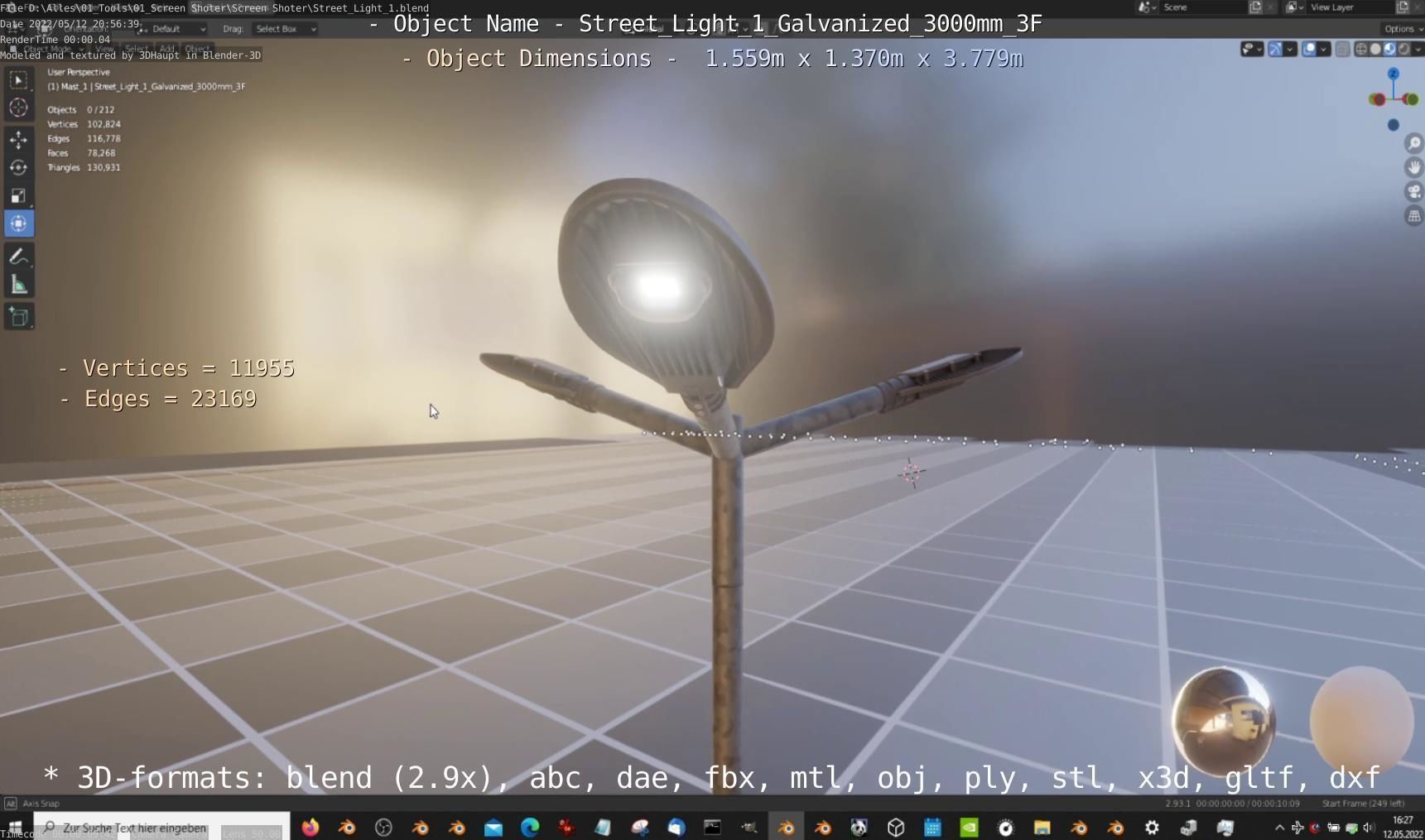Open the Drag Select Box dropdown
Screen dimensions: 1425x840
point(285,29)
